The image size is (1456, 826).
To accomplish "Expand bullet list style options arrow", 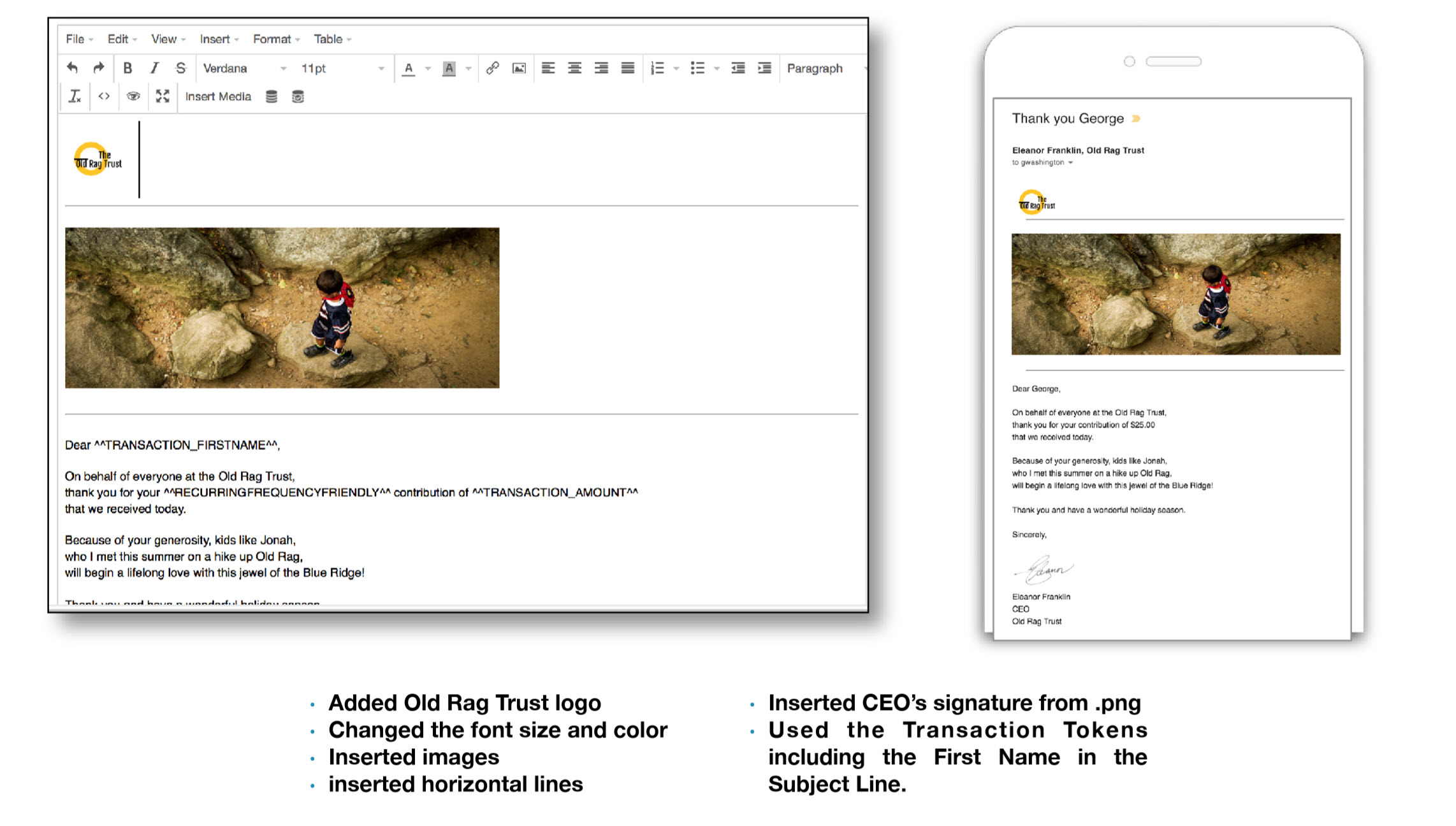I will pos(717,69).
